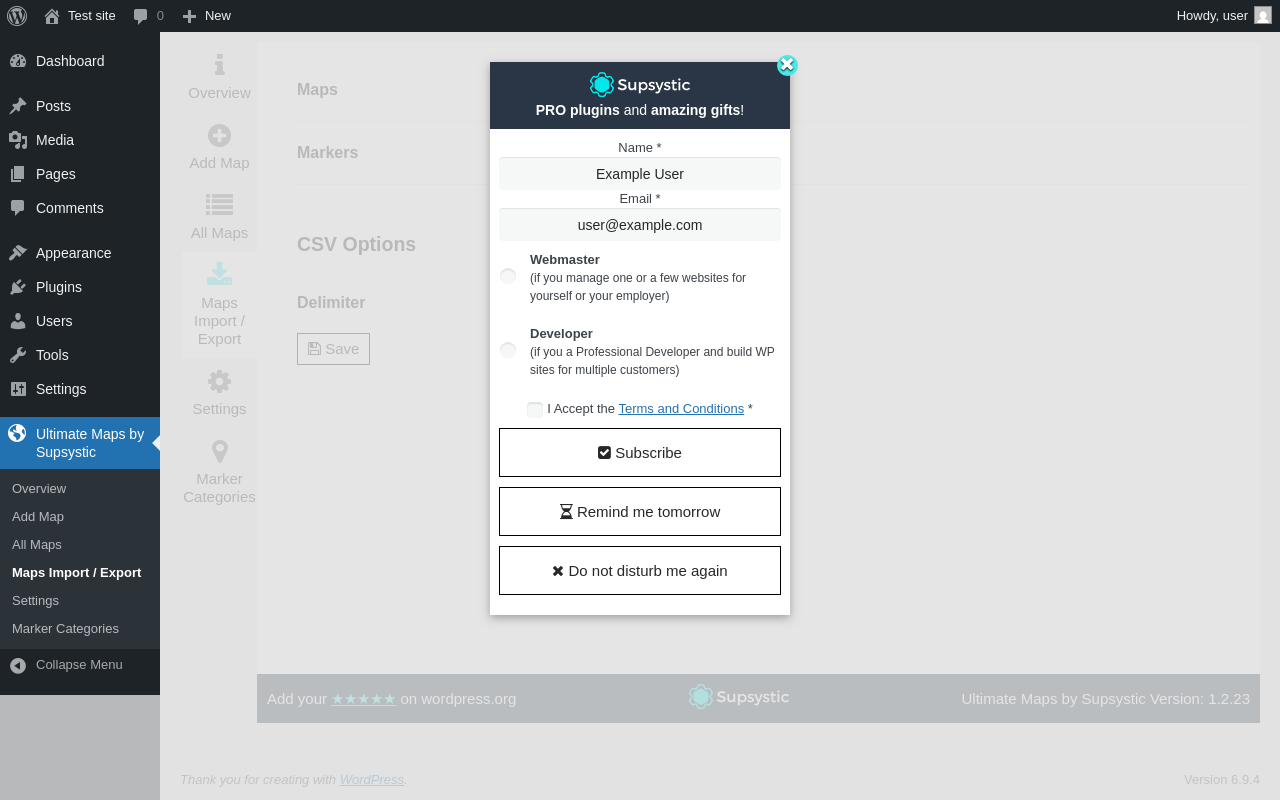Select the Webmaster radio option
This screenshot has height=800, width=1280.
508,276
